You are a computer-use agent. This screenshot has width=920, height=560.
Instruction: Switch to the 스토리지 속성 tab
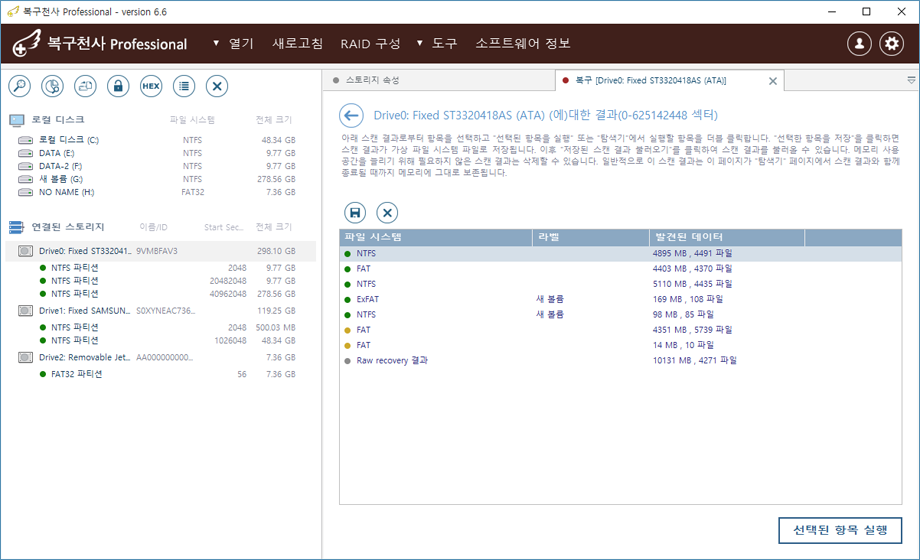(x=438, y=80)
